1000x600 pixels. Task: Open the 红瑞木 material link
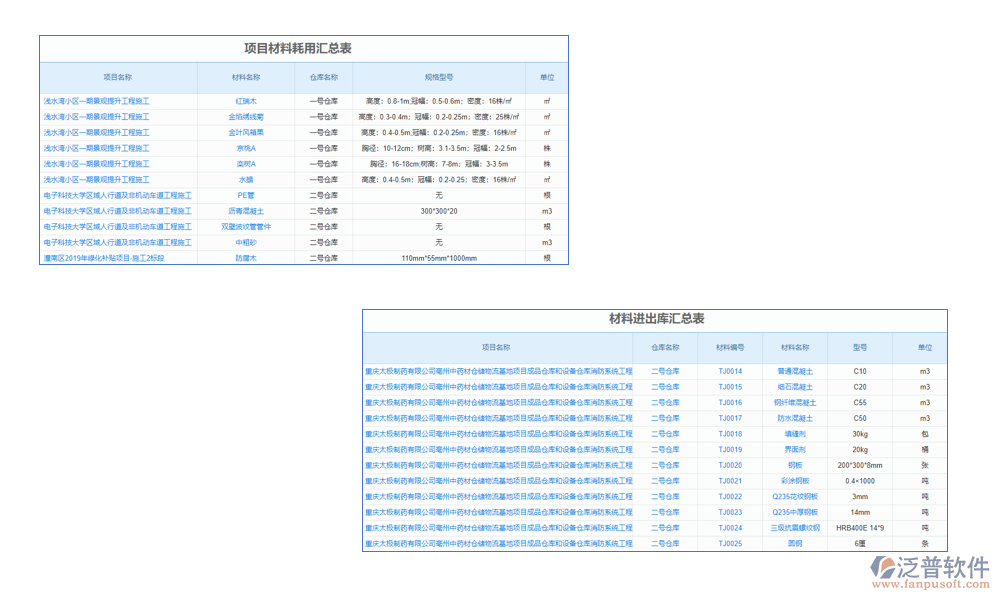(x=246, y=101)
